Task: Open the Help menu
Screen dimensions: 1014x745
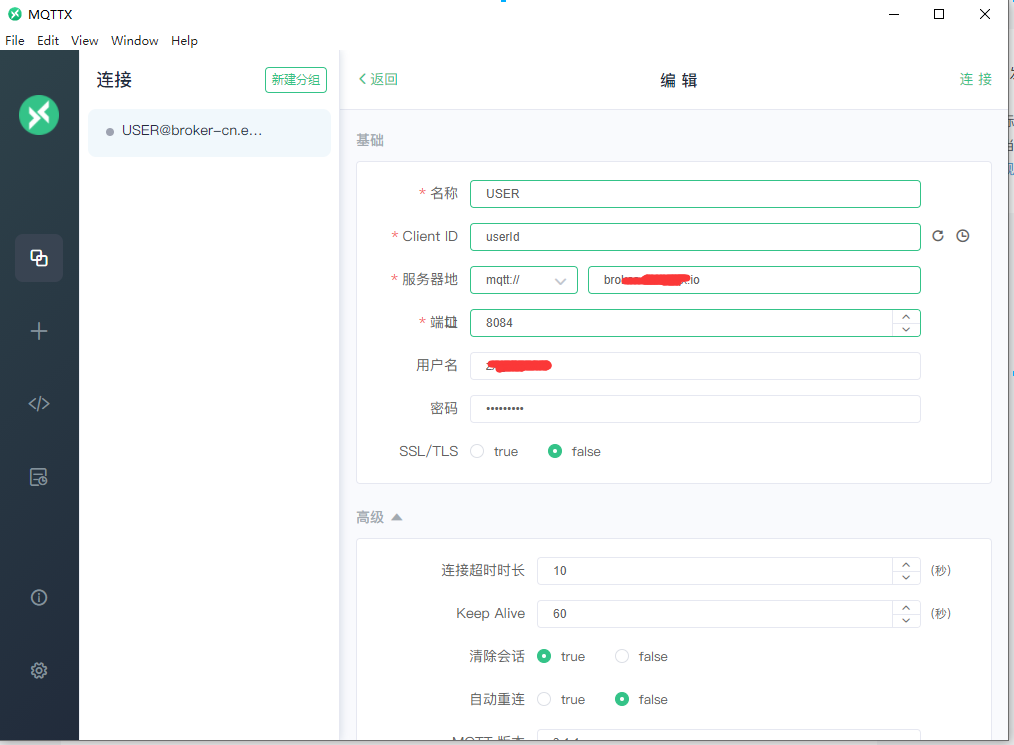Action: 184,41
